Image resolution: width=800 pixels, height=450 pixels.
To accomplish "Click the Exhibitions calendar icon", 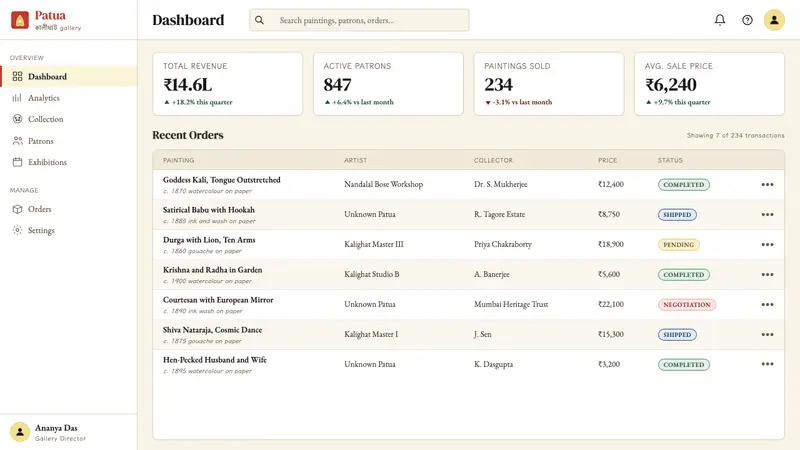I will tap(17, 162).
